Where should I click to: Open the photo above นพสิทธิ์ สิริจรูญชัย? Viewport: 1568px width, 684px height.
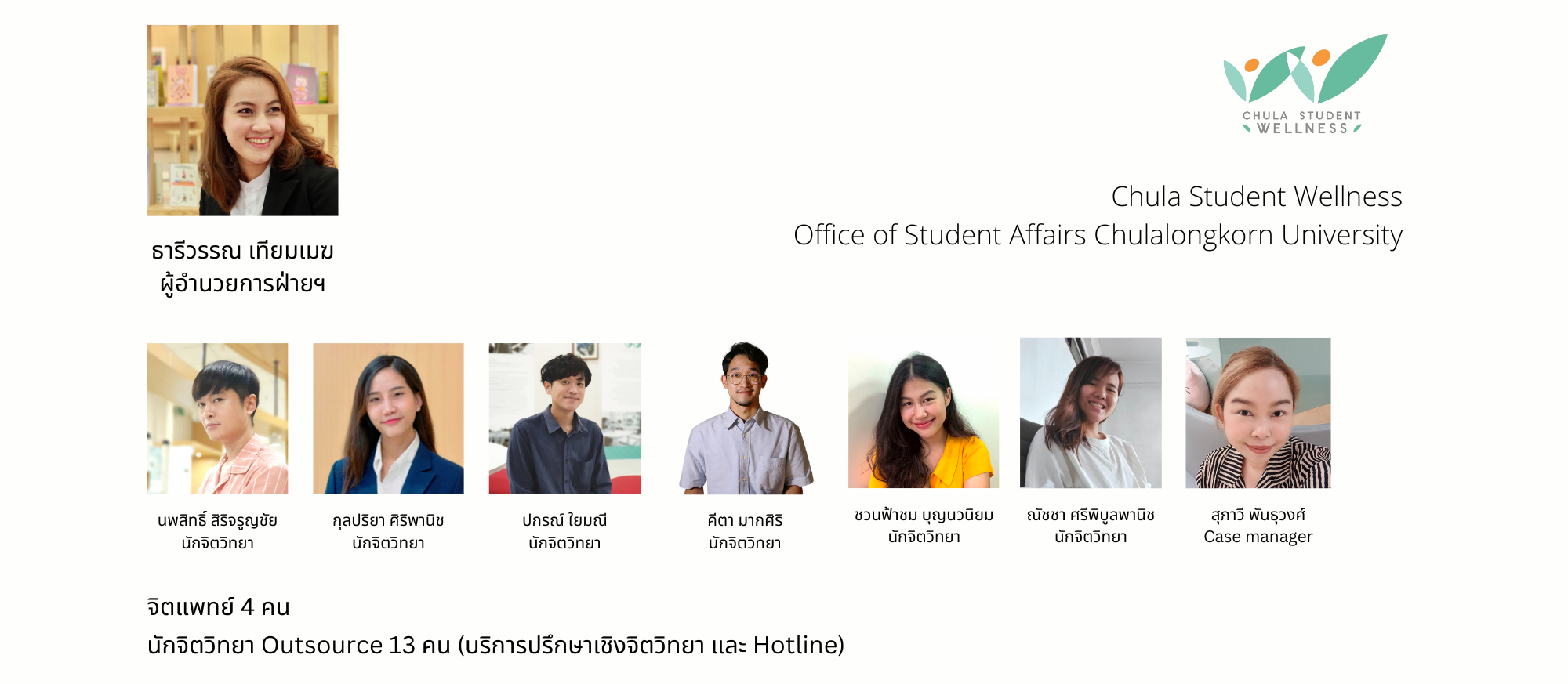click(217, 418)
